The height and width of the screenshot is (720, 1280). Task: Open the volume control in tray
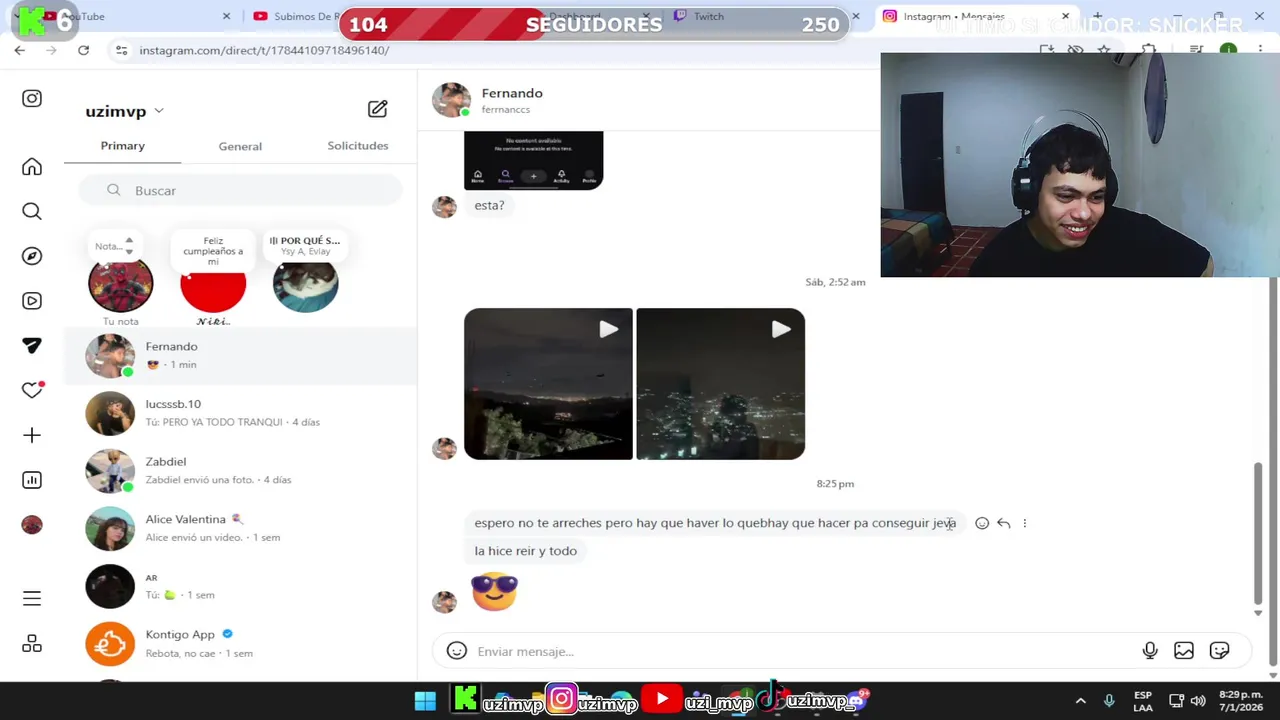tap(1198, 701)
